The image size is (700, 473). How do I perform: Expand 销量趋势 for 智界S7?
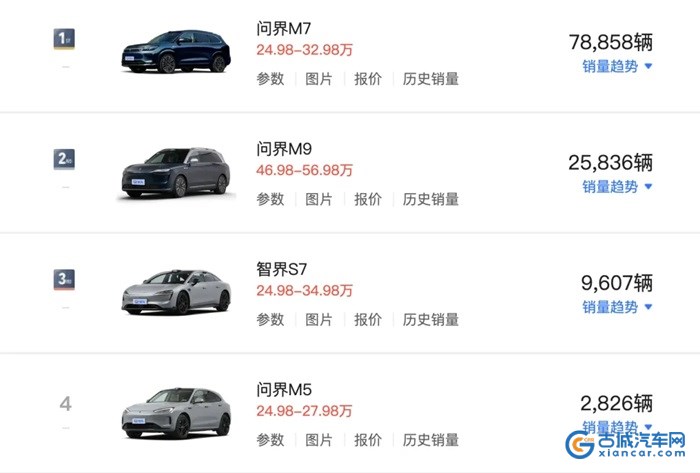coord(617,307)
